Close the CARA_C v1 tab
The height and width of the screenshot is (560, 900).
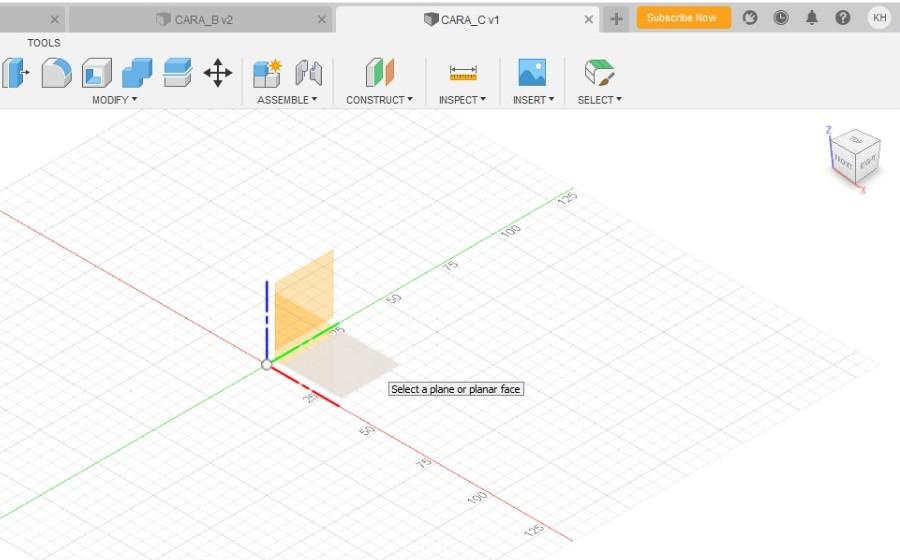(x=589, y=20)
